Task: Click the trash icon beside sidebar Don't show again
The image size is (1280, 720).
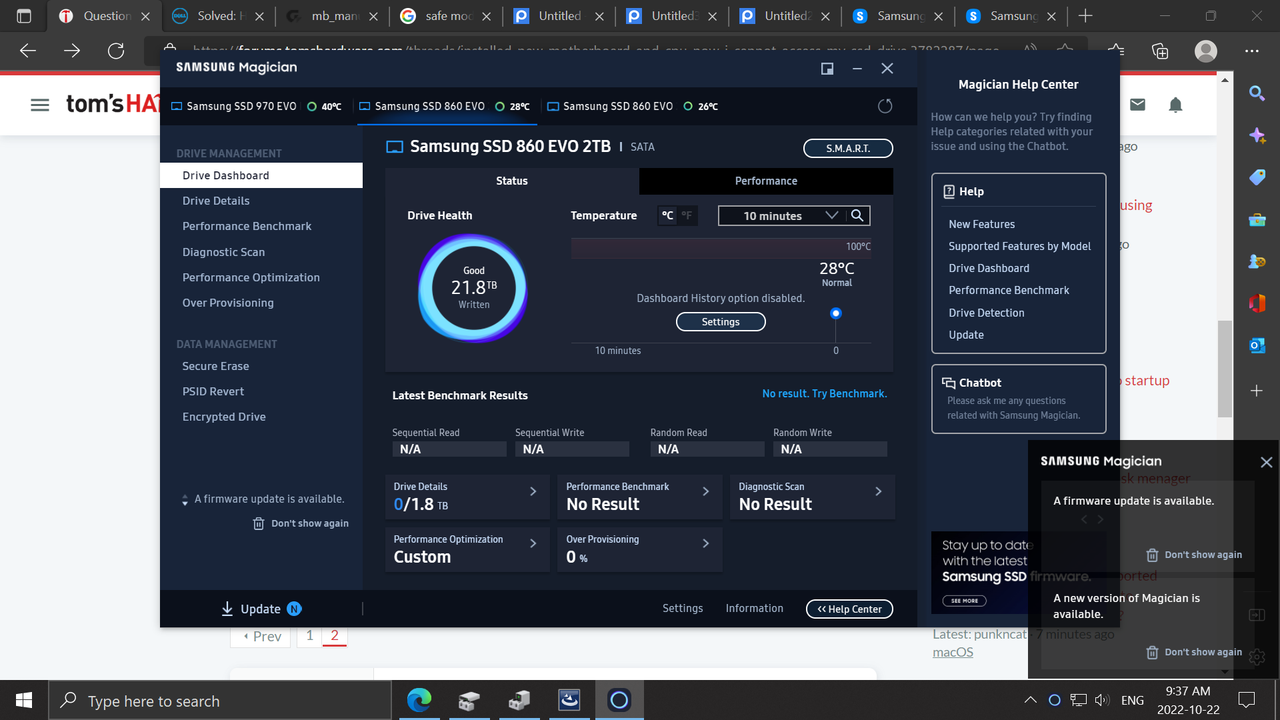Action: point(259,523)
